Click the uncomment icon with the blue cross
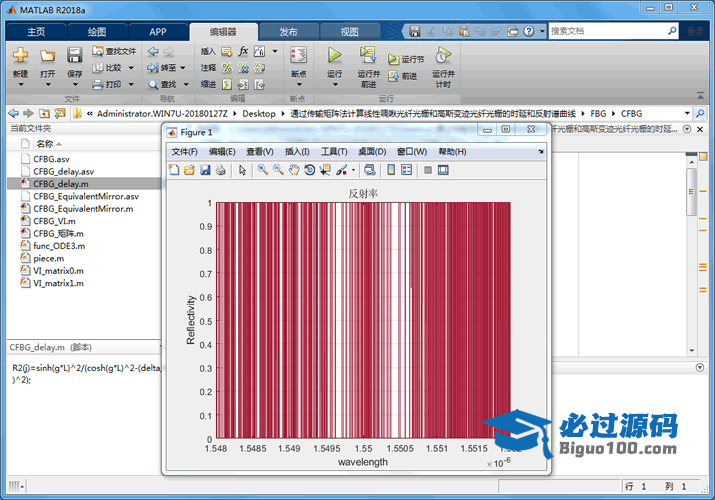The height and width of the screenshot is (500, 715). click(243, 68)
